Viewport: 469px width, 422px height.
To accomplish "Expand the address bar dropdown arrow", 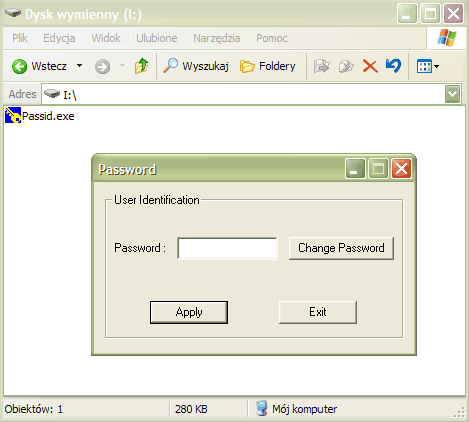I will coord(453,94).
